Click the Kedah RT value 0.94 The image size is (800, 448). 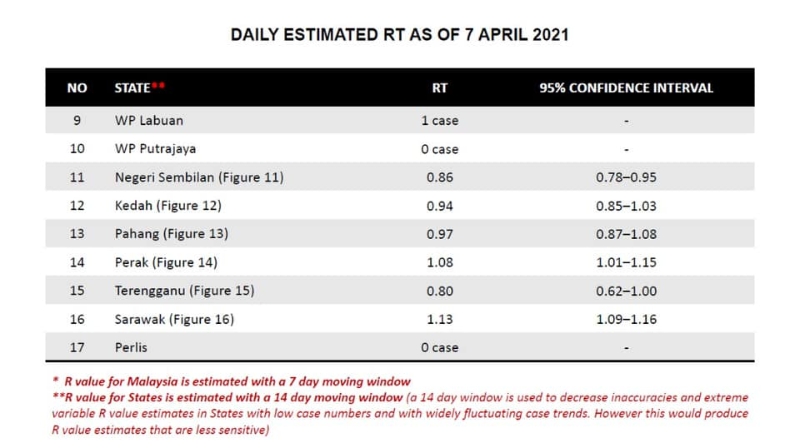439,206
